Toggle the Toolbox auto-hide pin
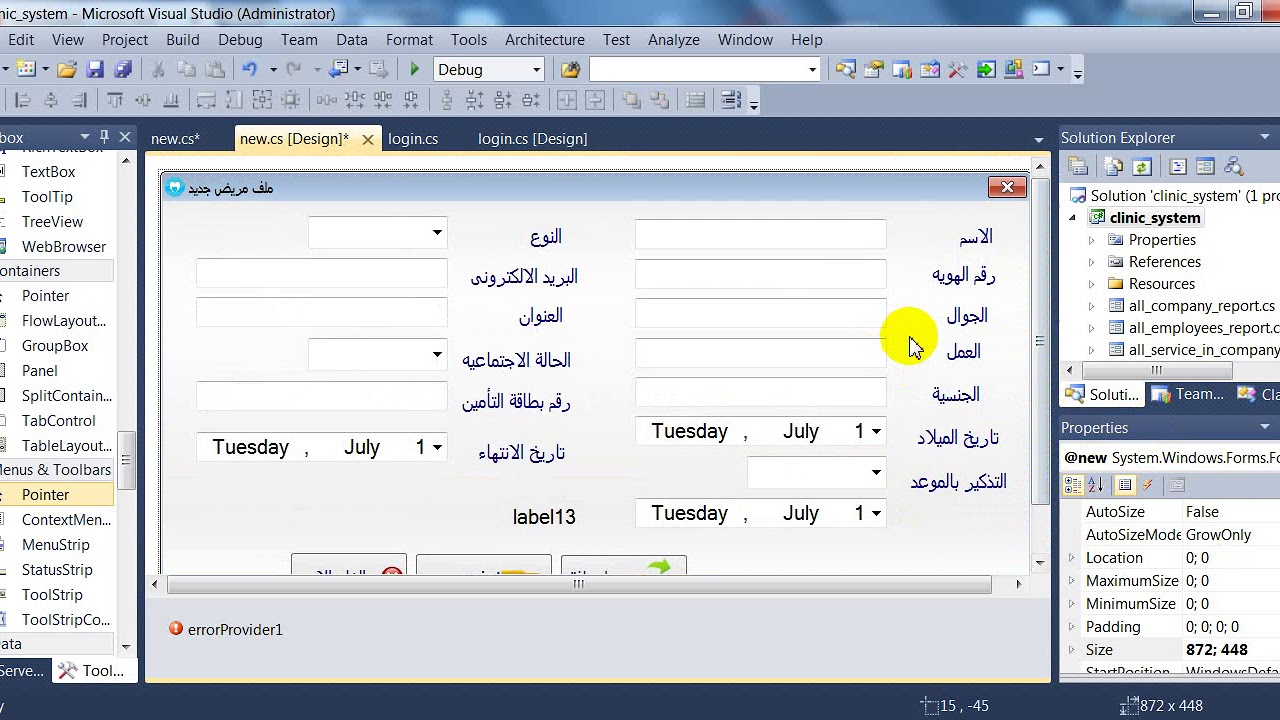 pos(104,137)
